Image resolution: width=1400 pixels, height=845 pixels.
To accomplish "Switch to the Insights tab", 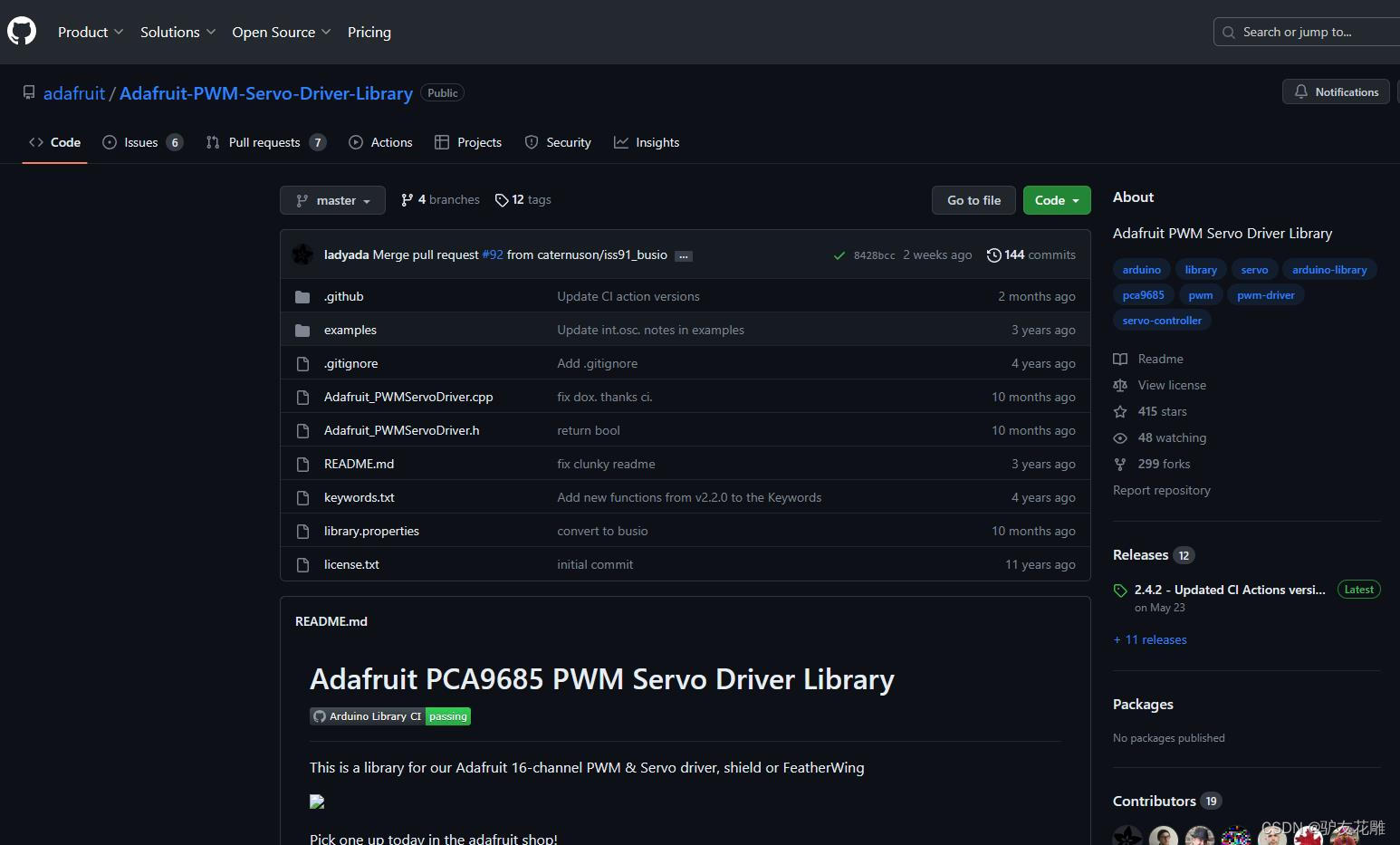I will [x=647, y=142].
